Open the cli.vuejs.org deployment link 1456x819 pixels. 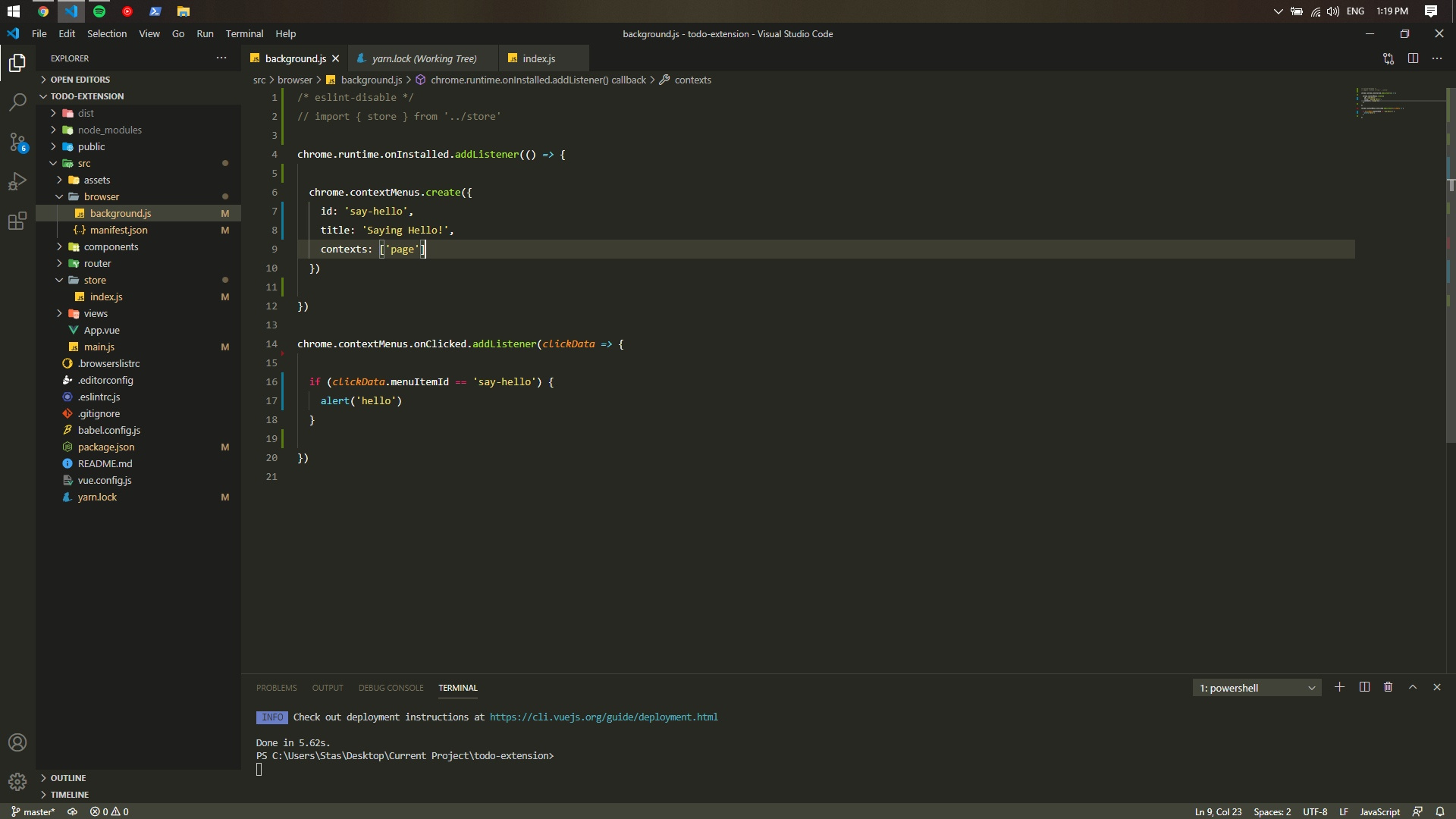coord(604,717)
